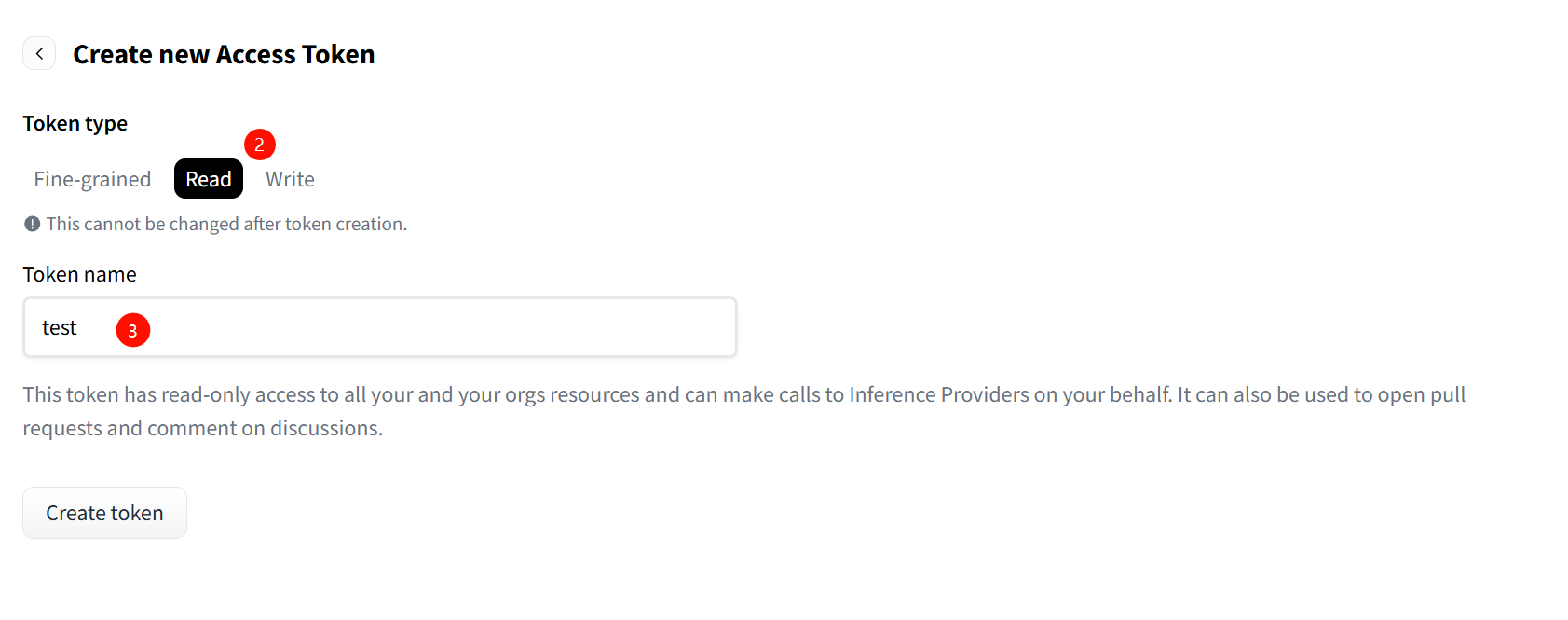Click "Inference Providers" in the description text
This screenshot has width=1568, height=620.
(x=938, y=394)
